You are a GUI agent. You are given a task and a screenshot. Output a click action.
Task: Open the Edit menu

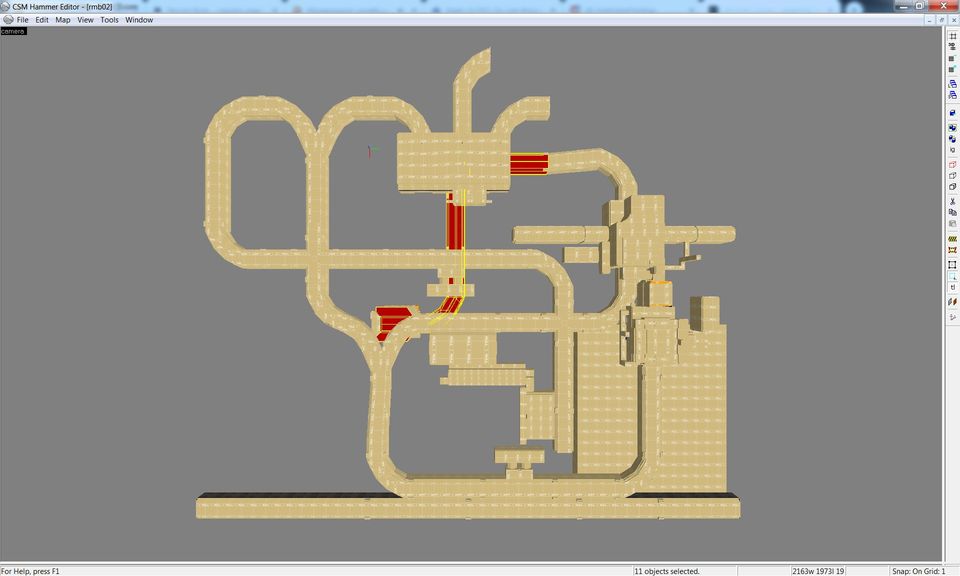click(42, 20)
